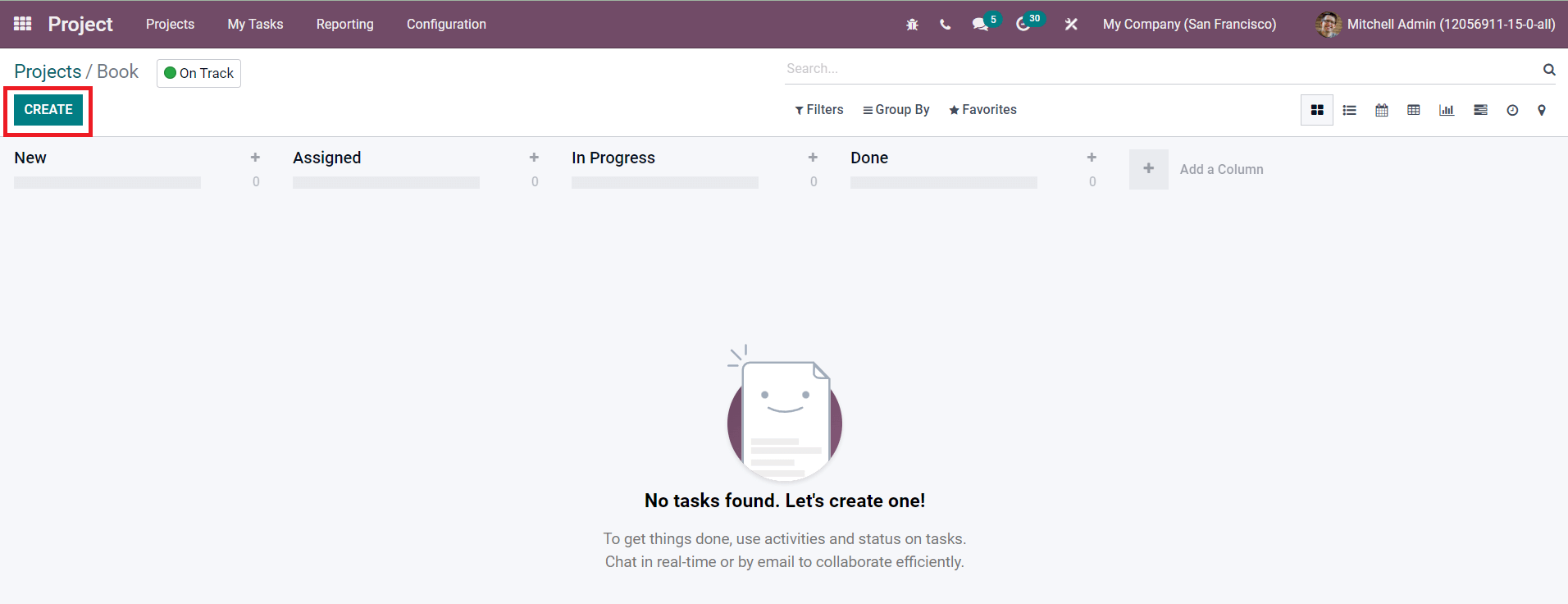Go back via Projects breadcrumb
Image resolution: width=1568 pixels, height=604 pixels.
[48, 72]
